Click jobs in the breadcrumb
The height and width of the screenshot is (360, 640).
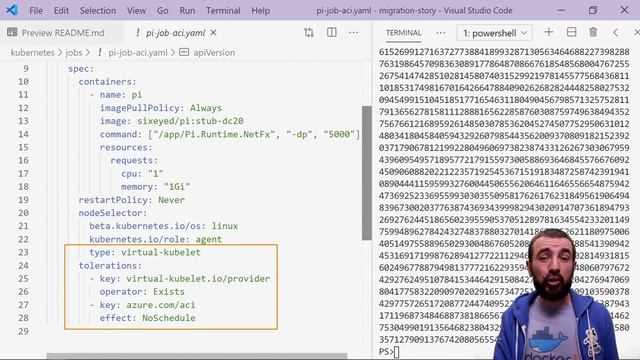[x=74, y=53]
